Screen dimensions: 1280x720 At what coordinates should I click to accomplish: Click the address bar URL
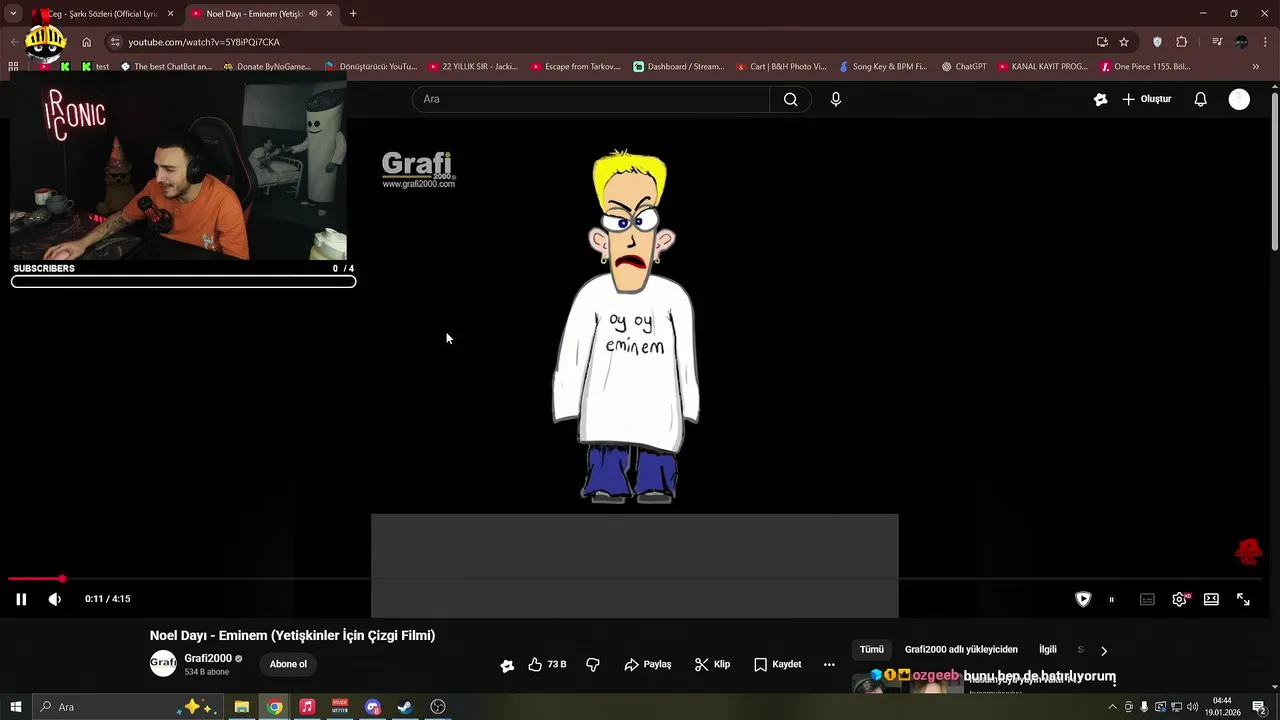pos(204,42)
